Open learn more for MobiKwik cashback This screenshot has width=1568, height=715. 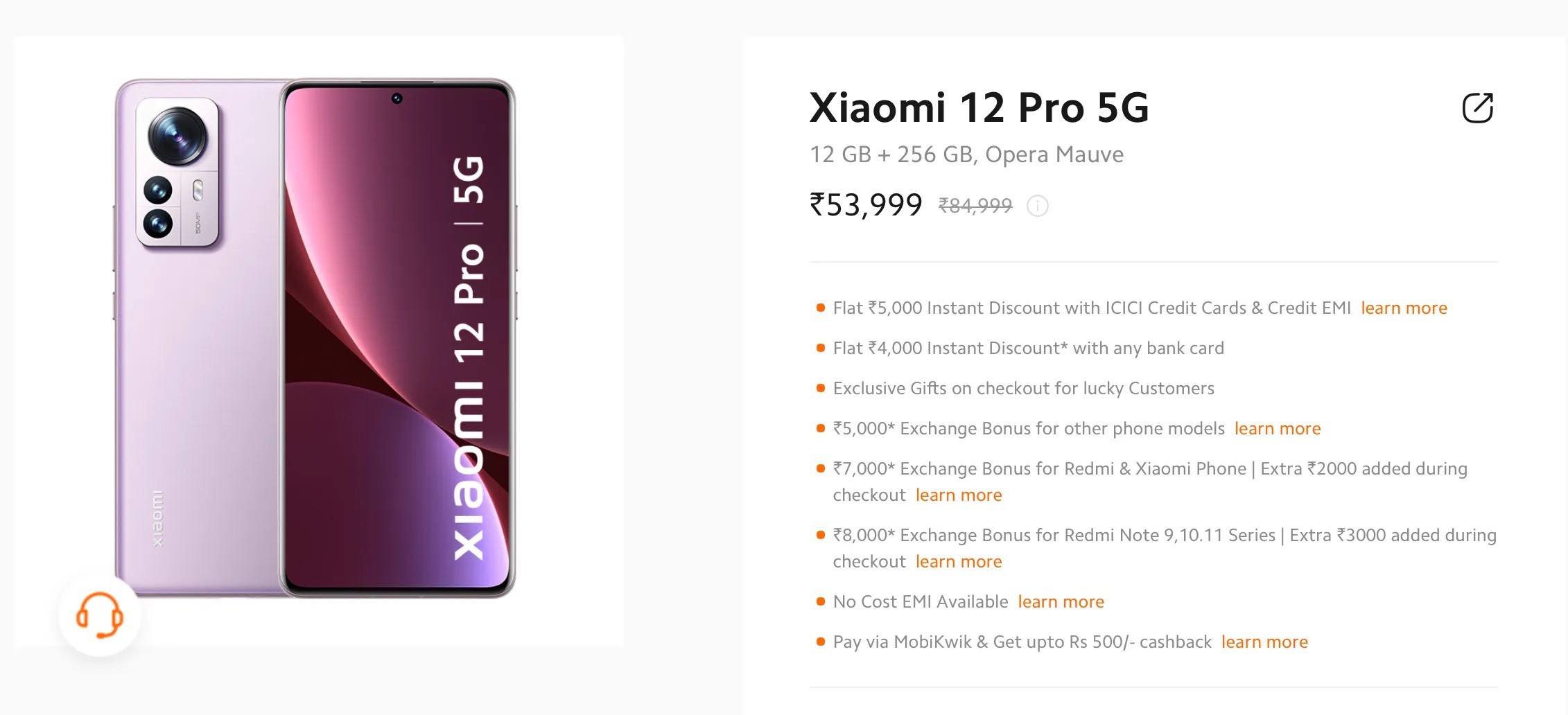[1264, 642]
